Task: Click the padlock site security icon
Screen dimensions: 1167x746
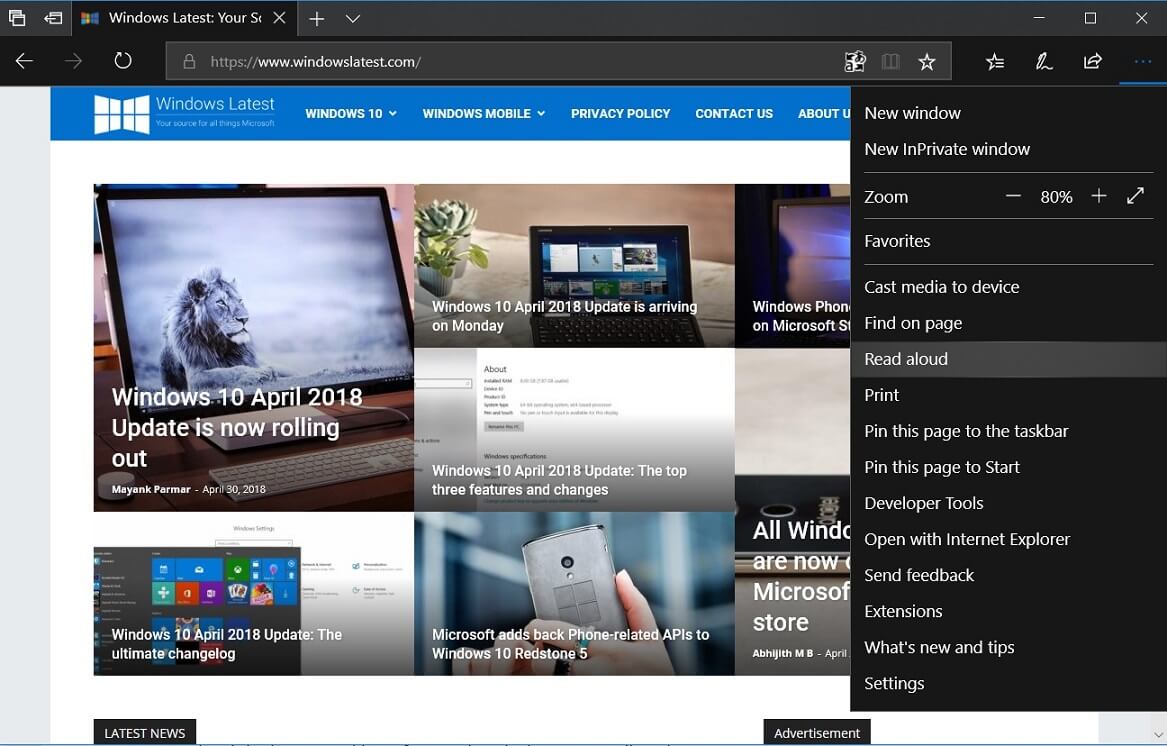Action: pos(189,62)
